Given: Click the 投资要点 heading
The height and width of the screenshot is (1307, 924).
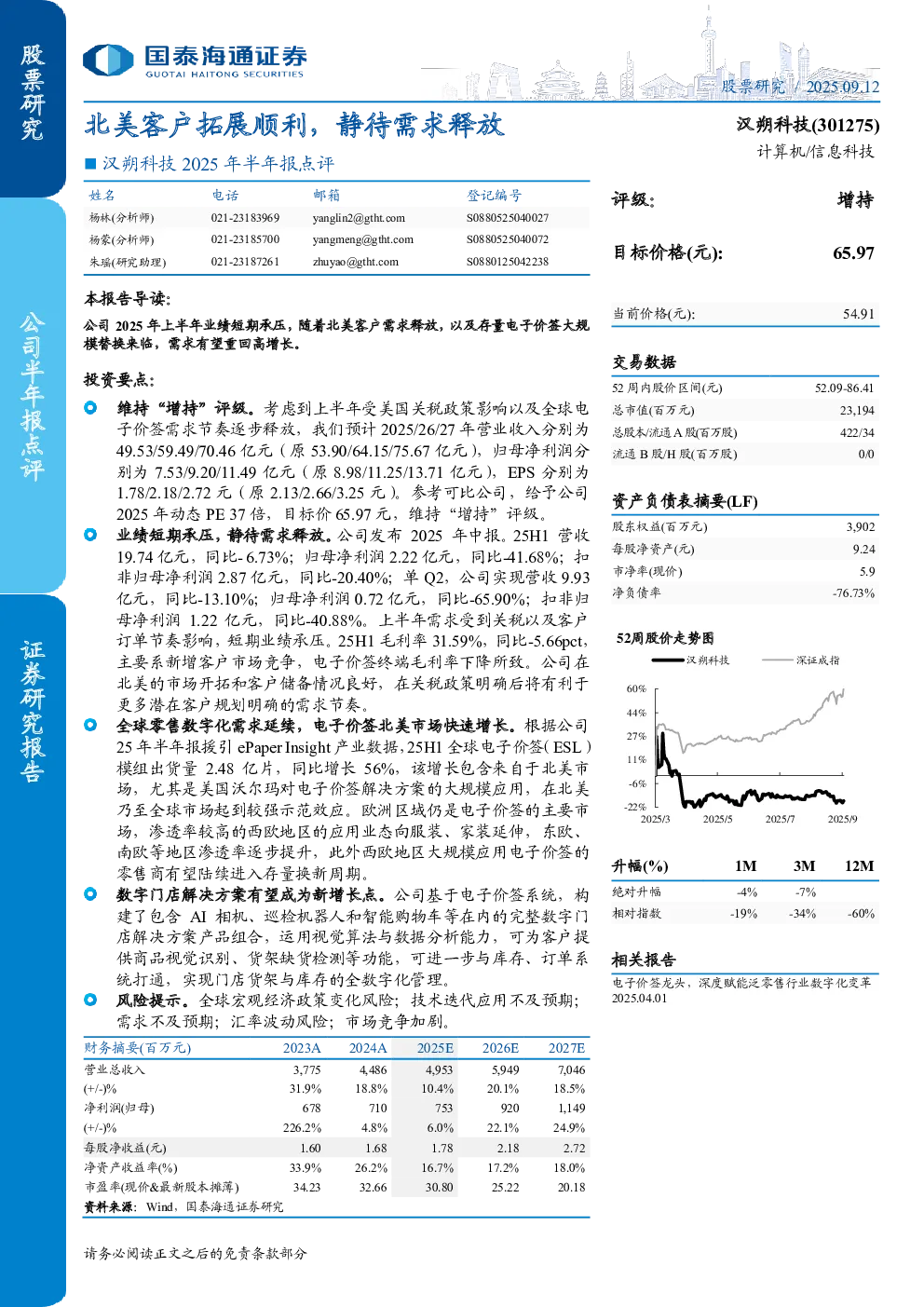Looking at the screenshot, I should (x=119, y=380).
